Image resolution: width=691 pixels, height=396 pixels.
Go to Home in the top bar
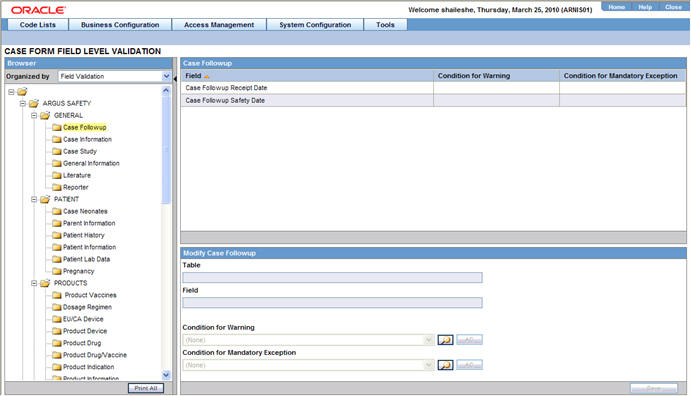point(617,7)
